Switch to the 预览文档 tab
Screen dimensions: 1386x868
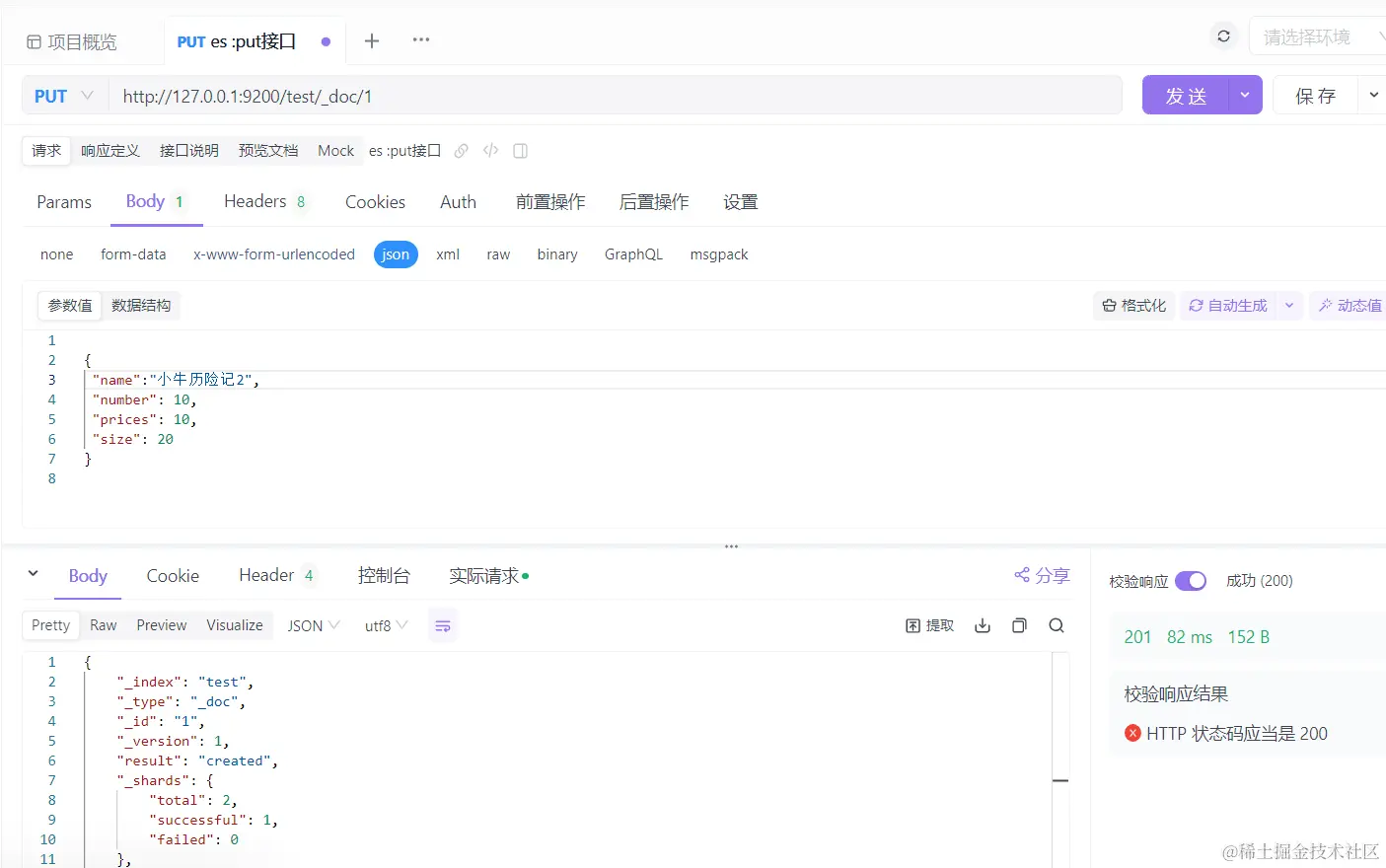click(x=268, y=151)
